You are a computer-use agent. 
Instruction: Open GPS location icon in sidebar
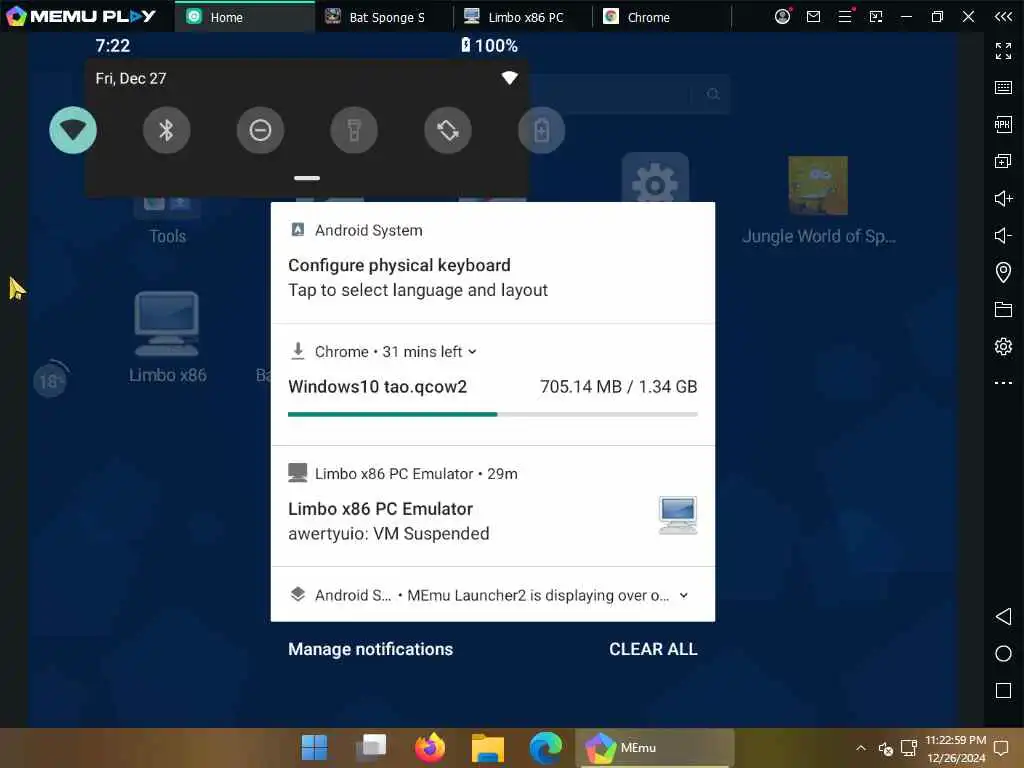point(1003,272)
